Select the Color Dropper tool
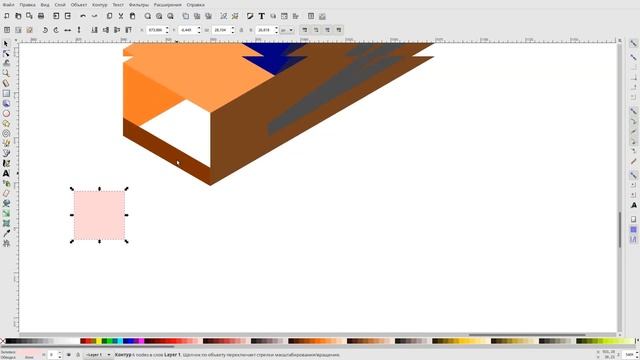The width and height of the screenshot is (640, 360). [6, 233]
